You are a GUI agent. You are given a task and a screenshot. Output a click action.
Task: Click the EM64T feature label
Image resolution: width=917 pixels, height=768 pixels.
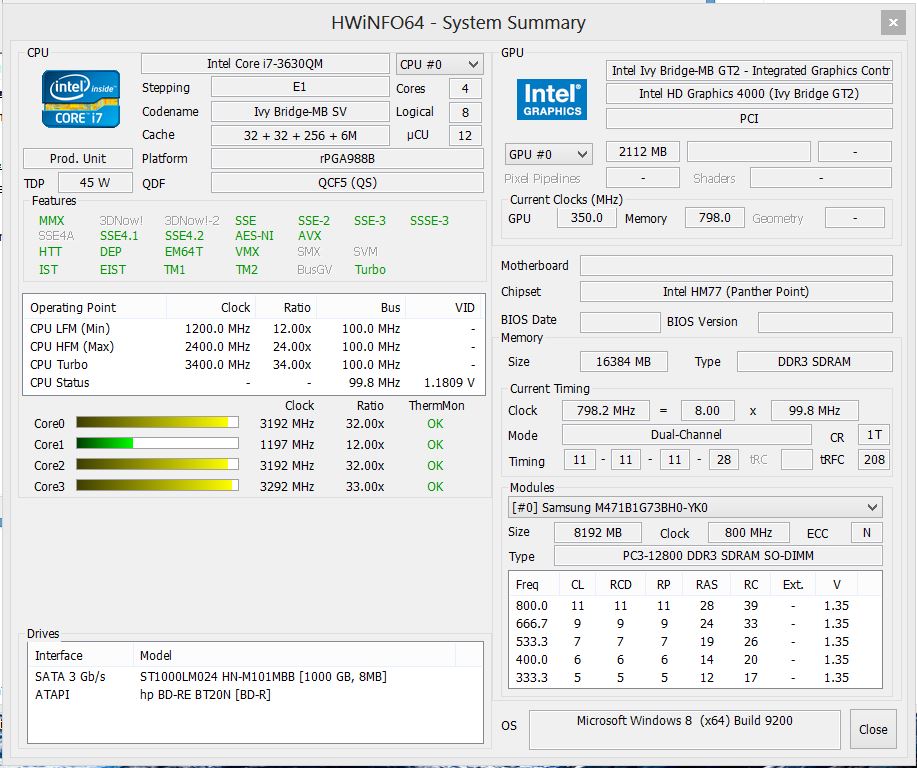click(184, 252)
